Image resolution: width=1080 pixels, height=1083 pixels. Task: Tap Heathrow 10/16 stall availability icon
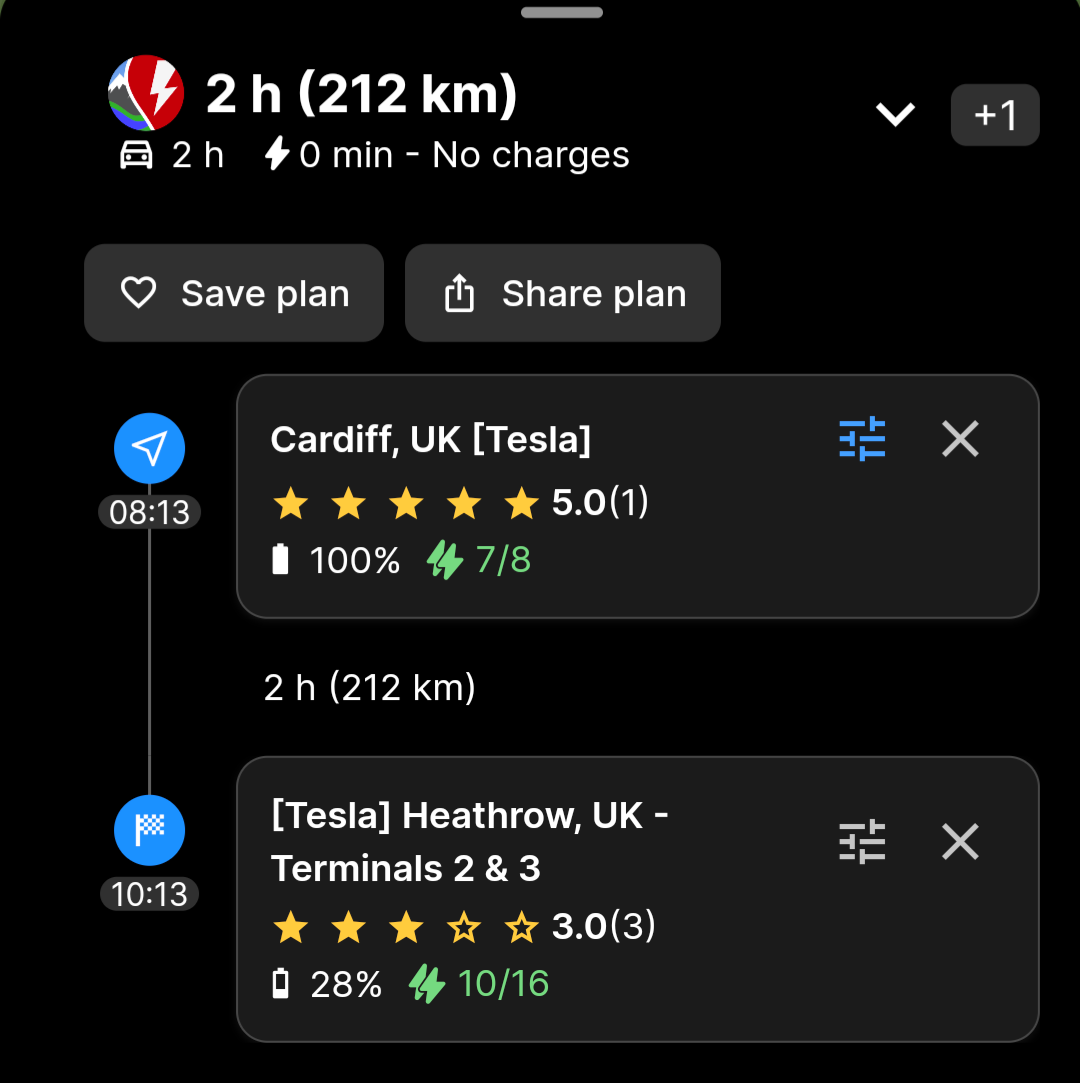[x=427, y=984]
